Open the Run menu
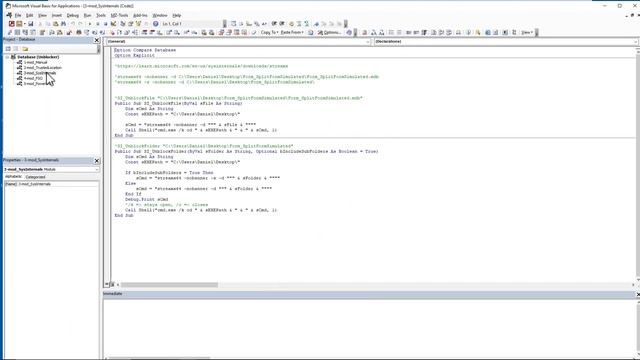 (x=87, y=15)
